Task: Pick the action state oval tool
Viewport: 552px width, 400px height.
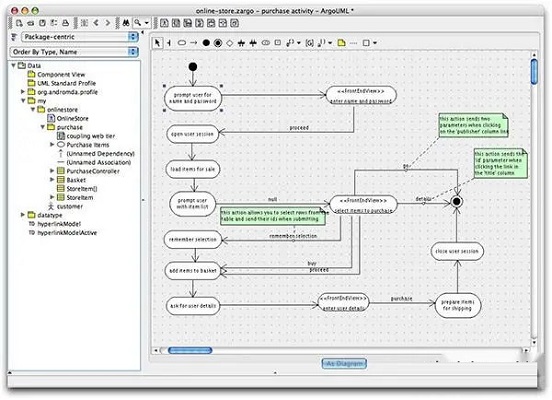Action: (182, 43)
